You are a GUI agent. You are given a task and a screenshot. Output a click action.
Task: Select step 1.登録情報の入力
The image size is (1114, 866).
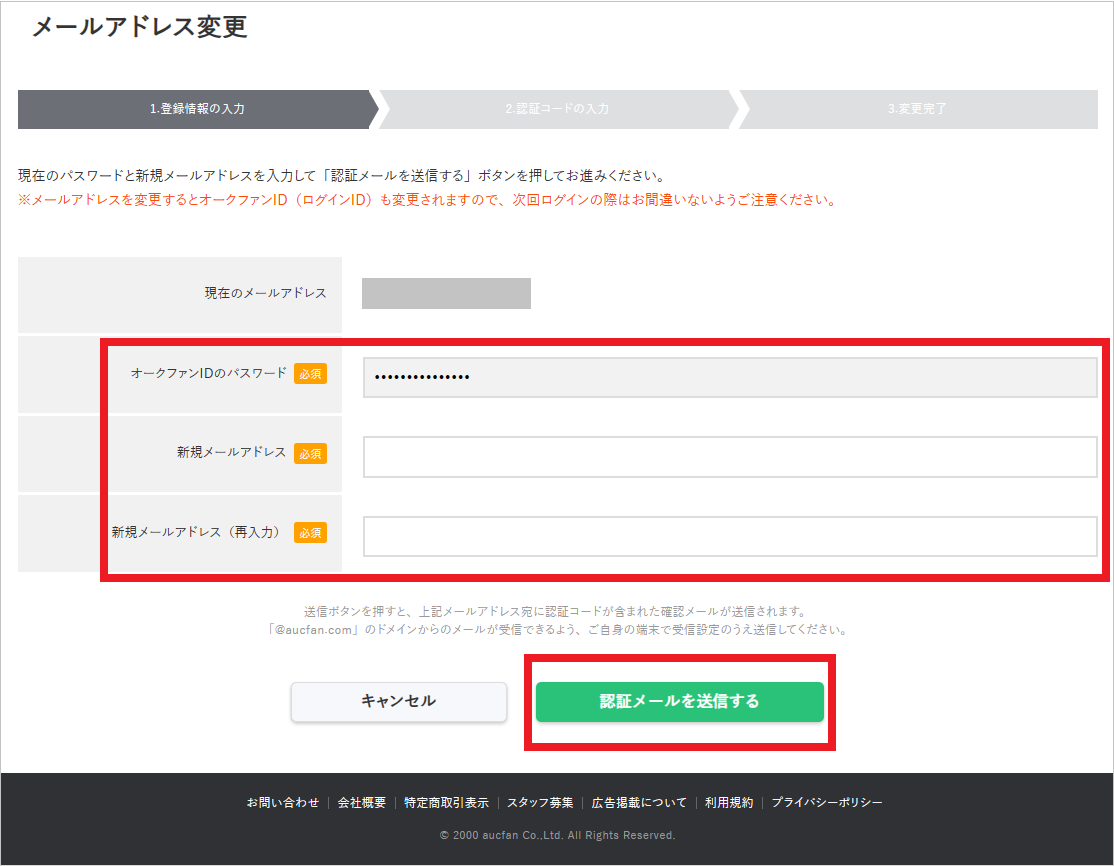[197, 109]
